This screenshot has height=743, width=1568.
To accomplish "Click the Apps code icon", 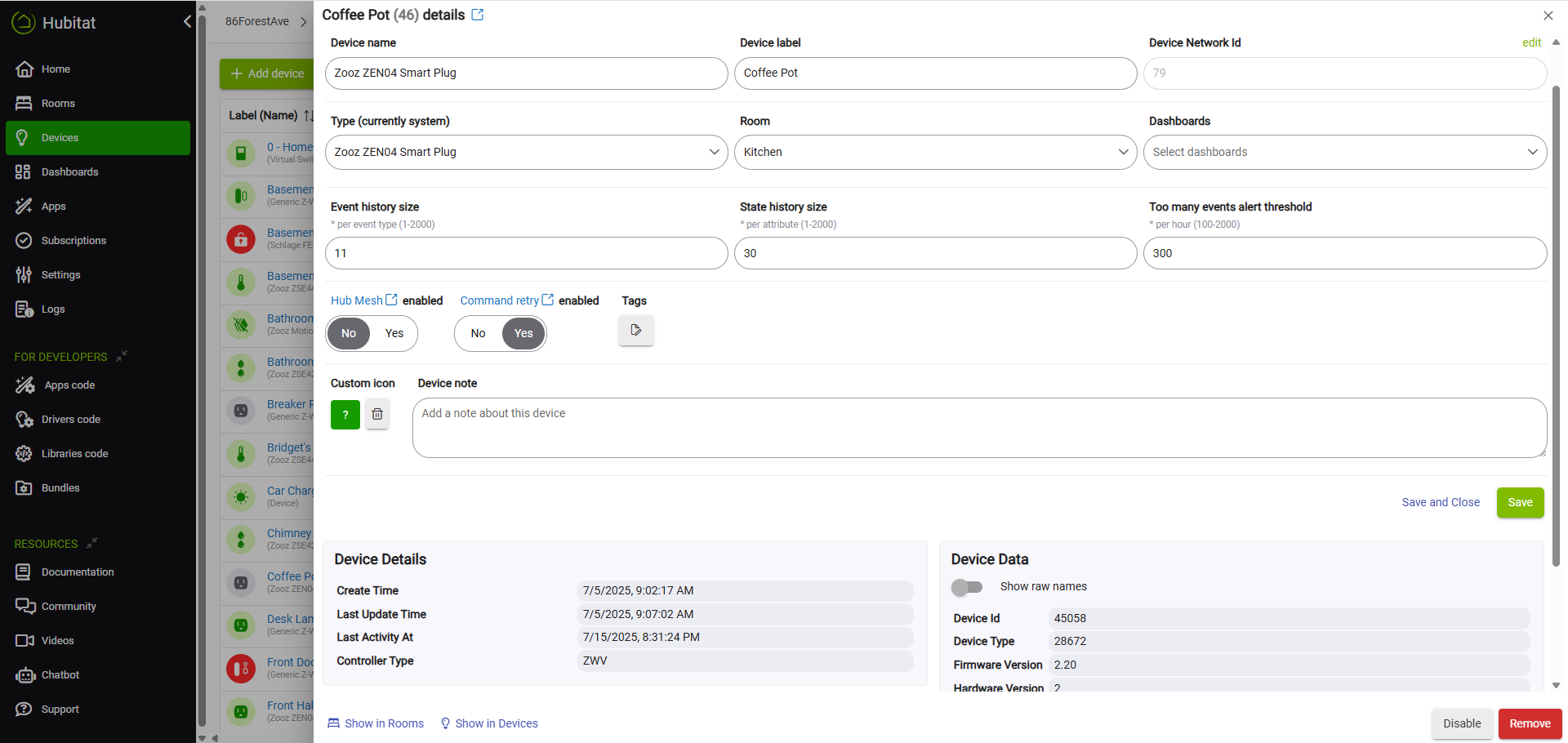I will pos(24,385).
